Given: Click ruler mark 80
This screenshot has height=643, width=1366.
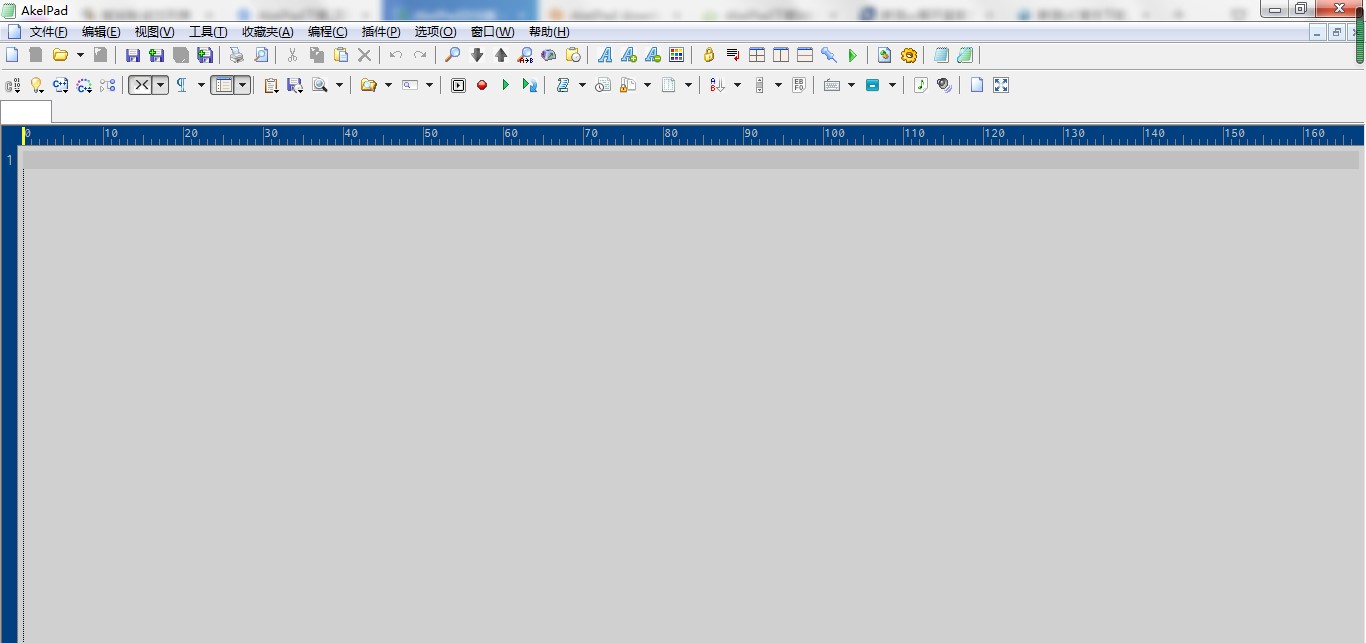Looking at the screenshot, I should coord(671,133).
